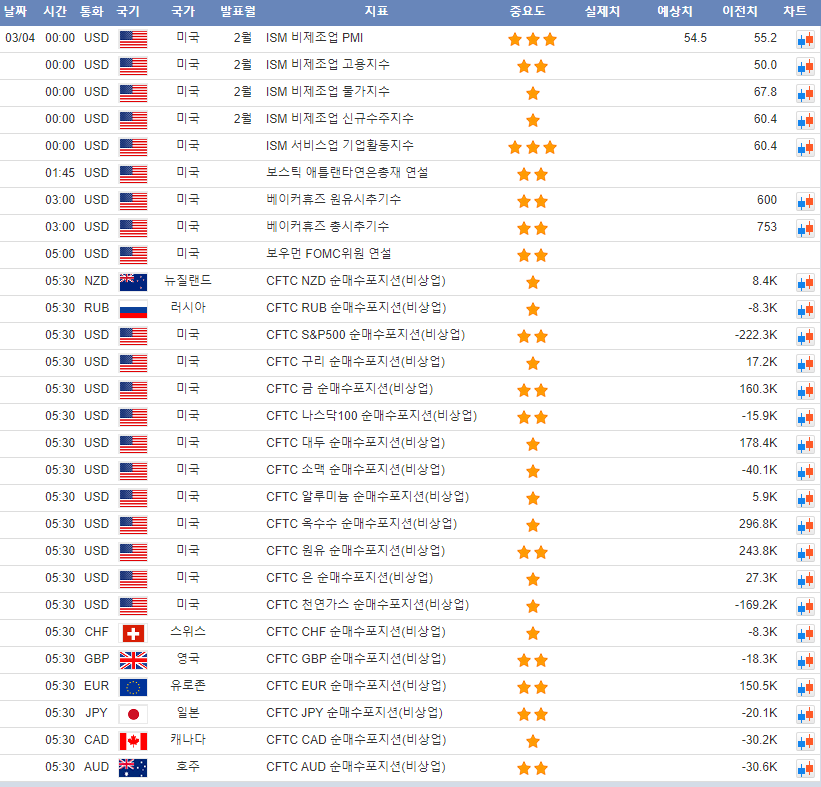This screenshot has height=787, width=821.
Task: Click the 시간 column header
Action: tap(55, 12)
